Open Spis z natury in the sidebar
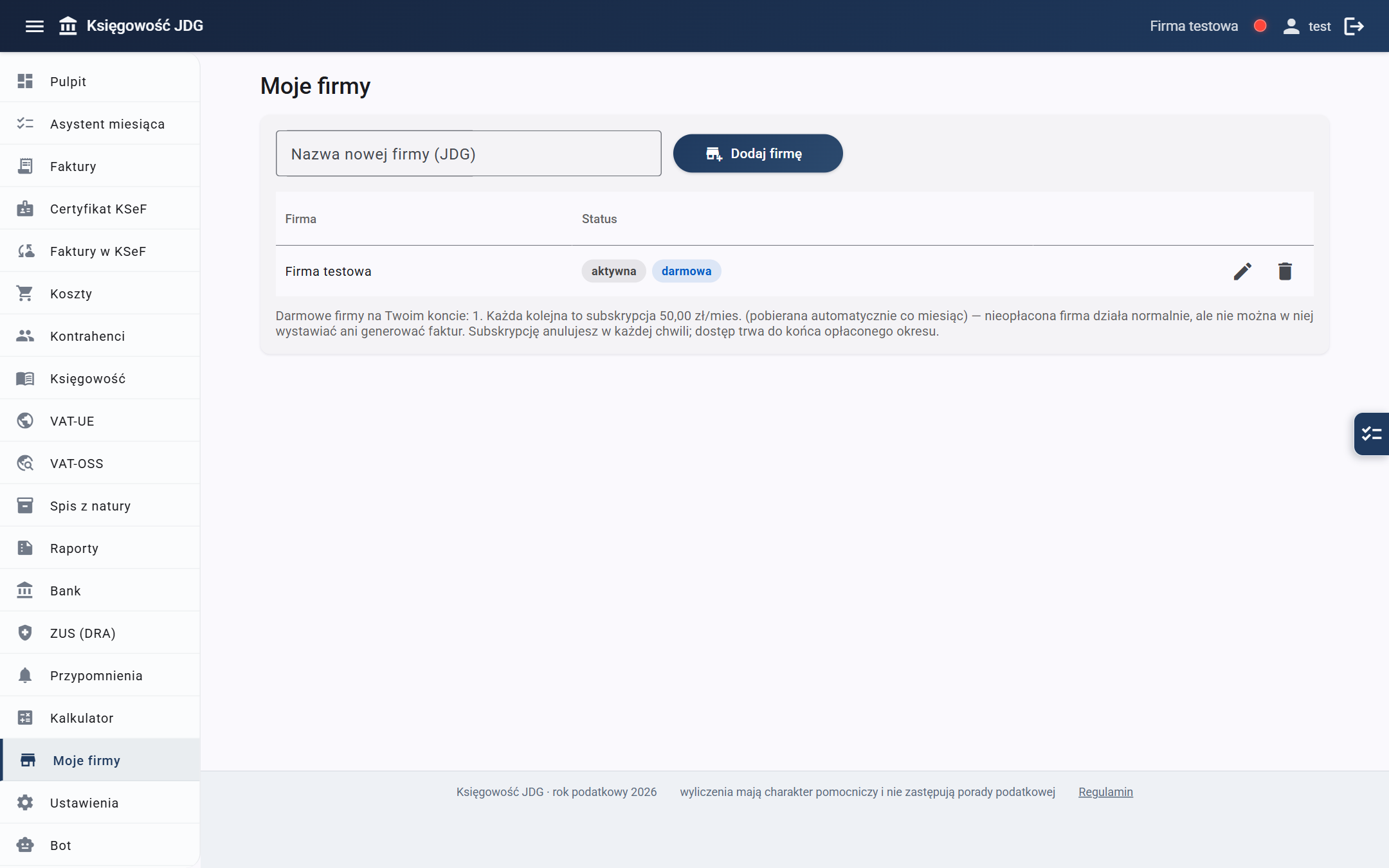The height and width of the screenshot is (868, 1389). tap(100, 505)
